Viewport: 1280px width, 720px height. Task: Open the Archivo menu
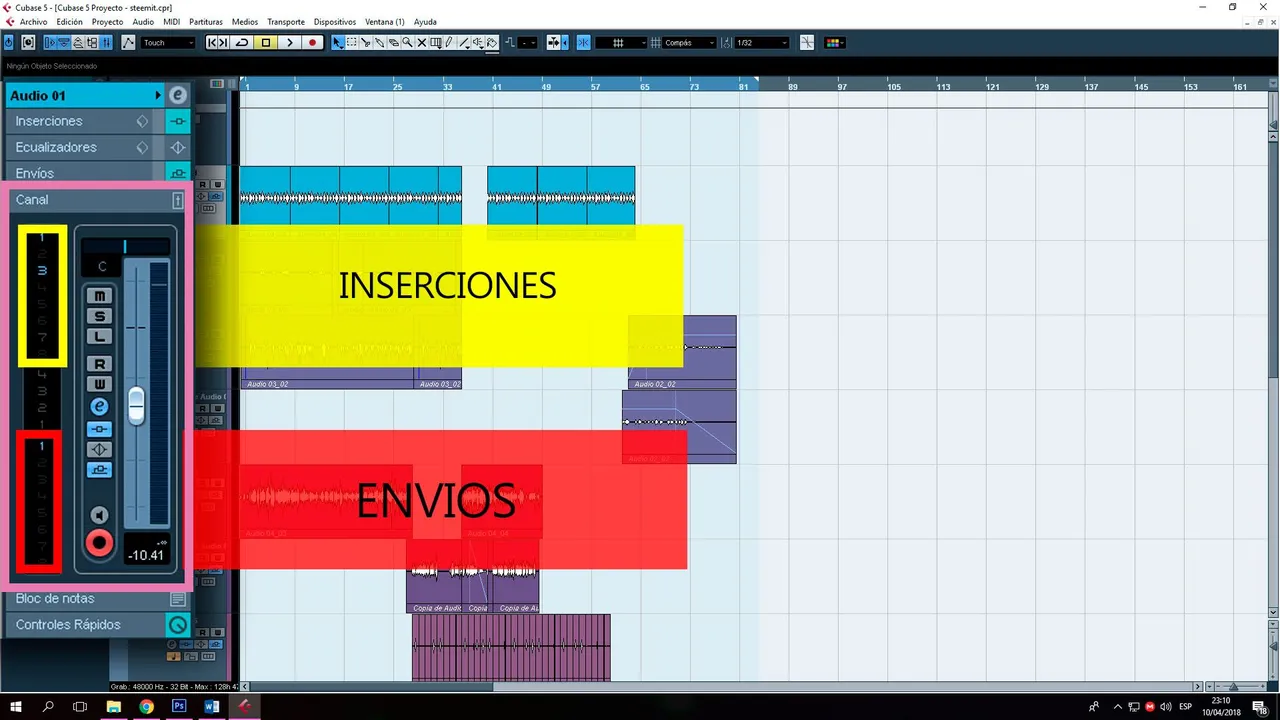(33, 21)
